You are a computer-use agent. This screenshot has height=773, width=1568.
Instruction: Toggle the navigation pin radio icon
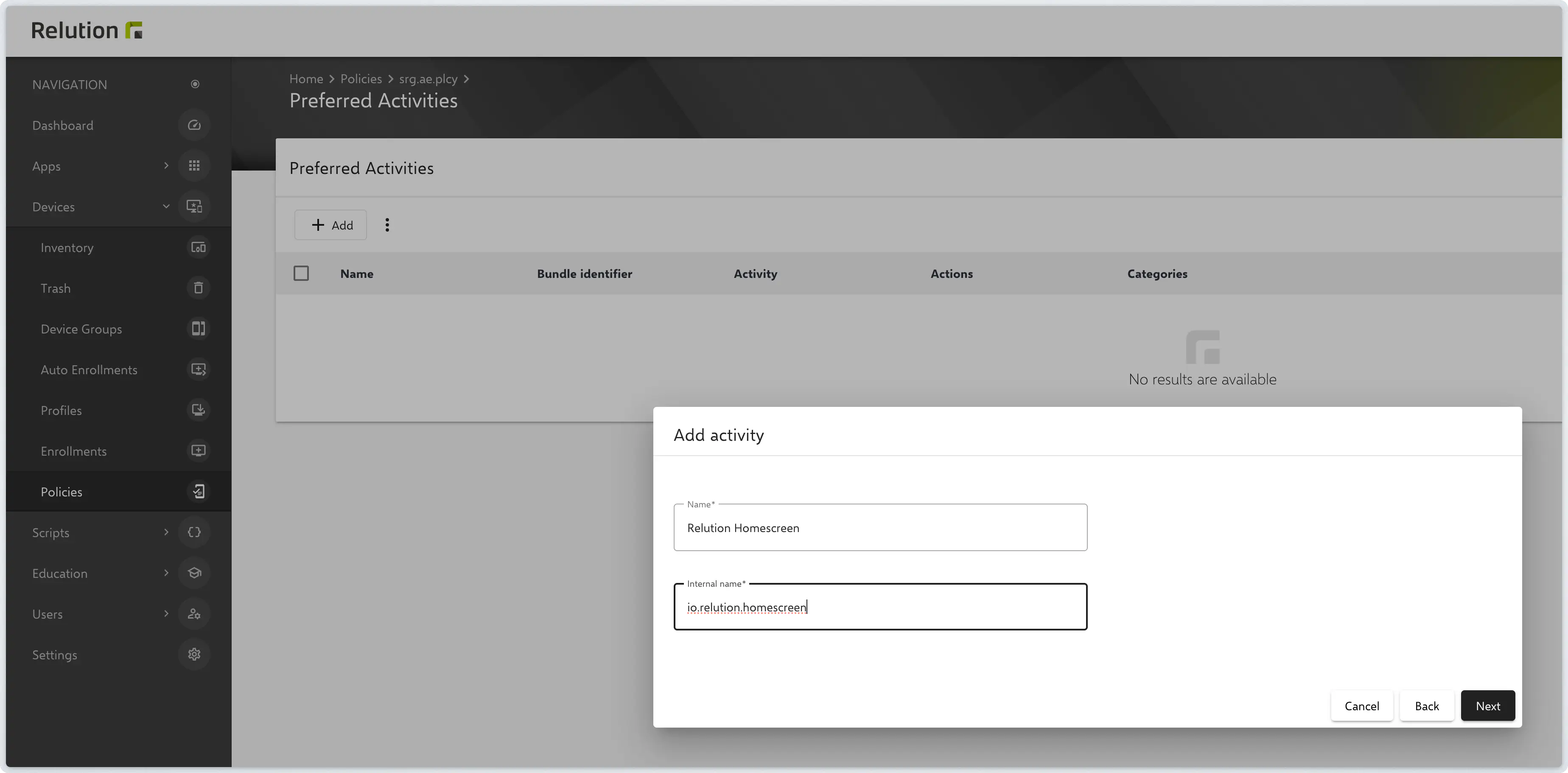pyautogui.click(x=195, y=84)
